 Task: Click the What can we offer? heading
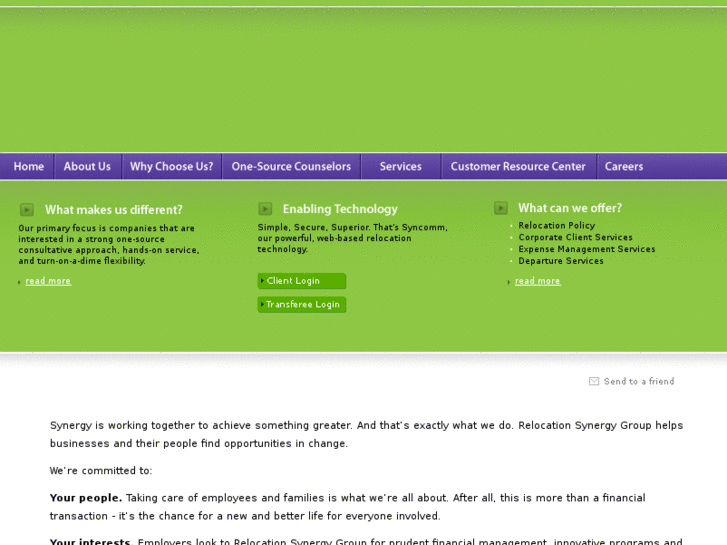[570, 208]
